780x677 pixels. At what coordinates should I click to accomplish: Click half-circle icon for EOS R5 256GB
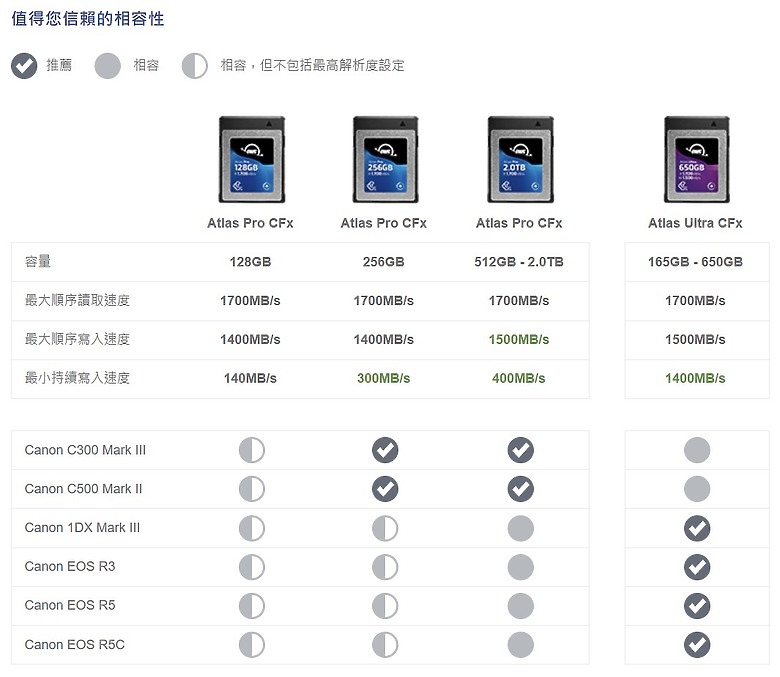pyautogui.click(x=385, y=606)
